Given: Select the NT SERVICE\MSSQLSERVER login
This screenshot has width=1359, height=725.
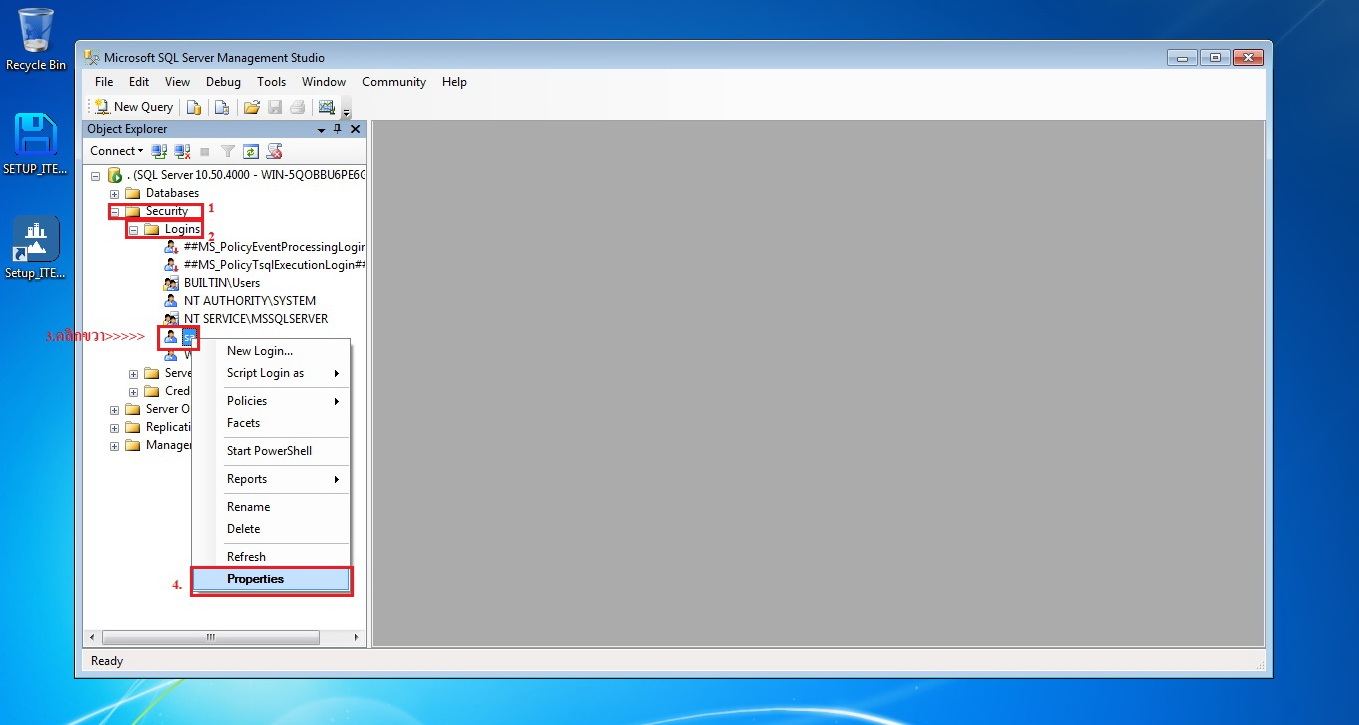Looking at the screenshot, I should 256,319.
